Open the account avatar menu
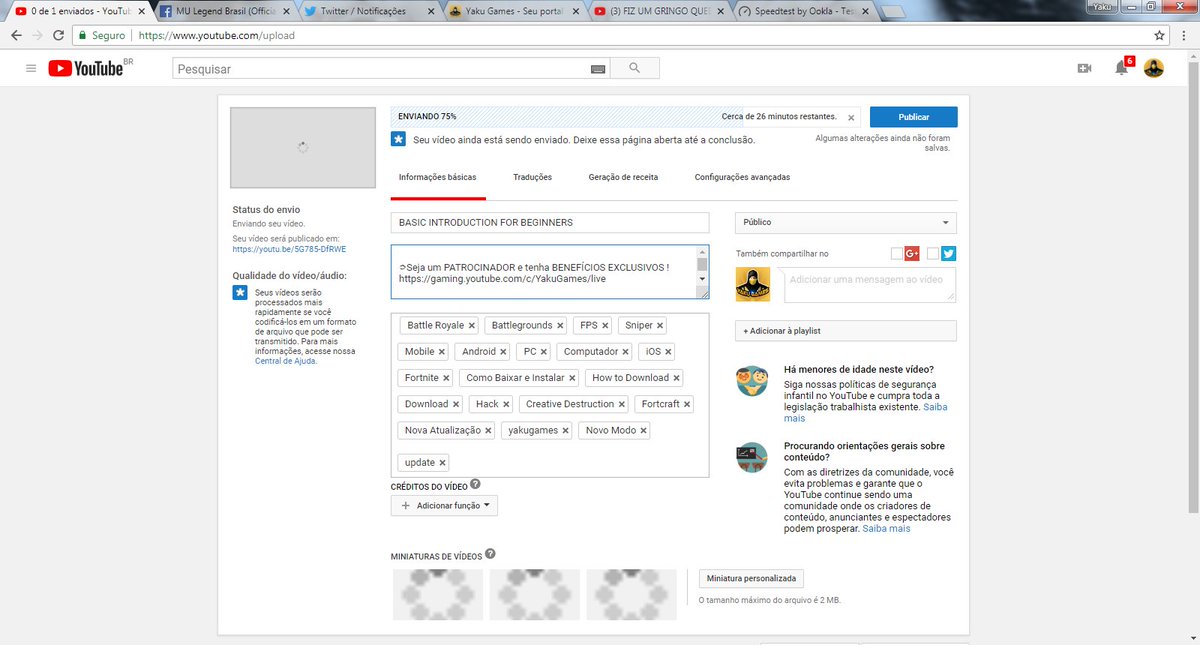 [1154, 68]
